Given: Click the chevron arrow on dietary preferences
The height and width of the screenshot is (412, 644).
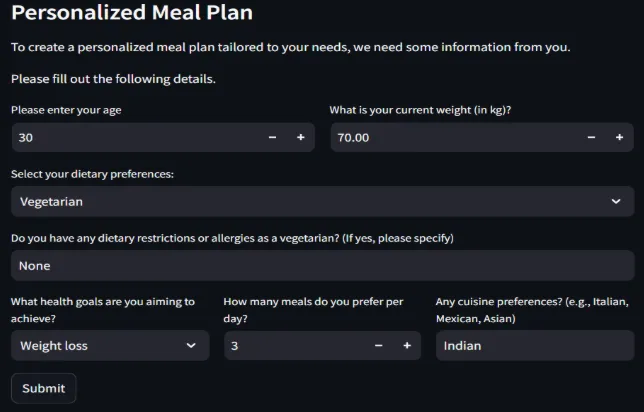Looking at the screenshot, I should click(x=616, y=201).
